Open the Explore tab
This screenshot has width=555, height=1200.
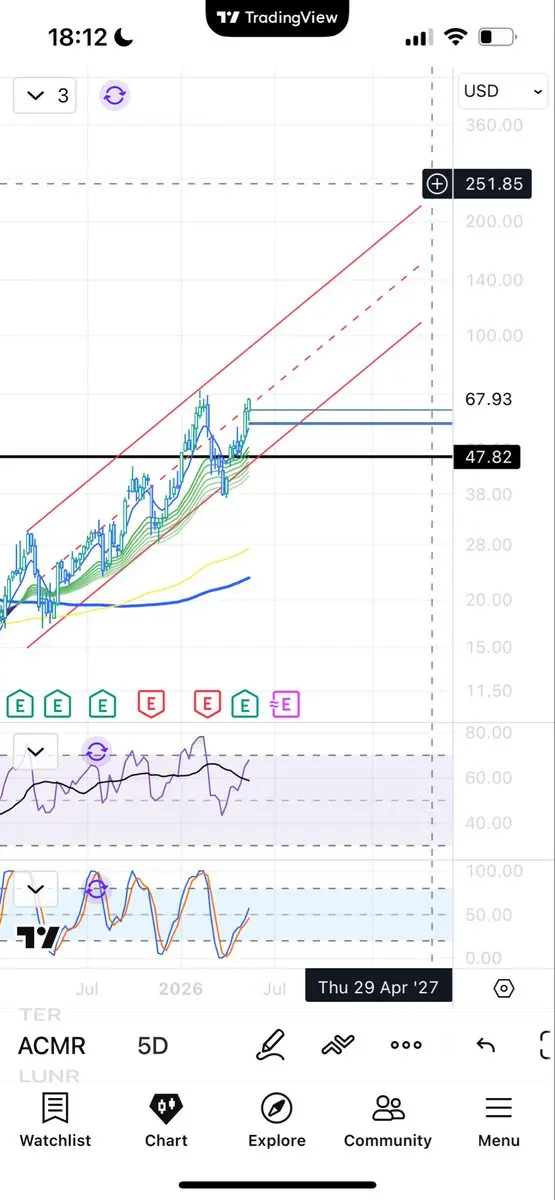(277, 1120)
